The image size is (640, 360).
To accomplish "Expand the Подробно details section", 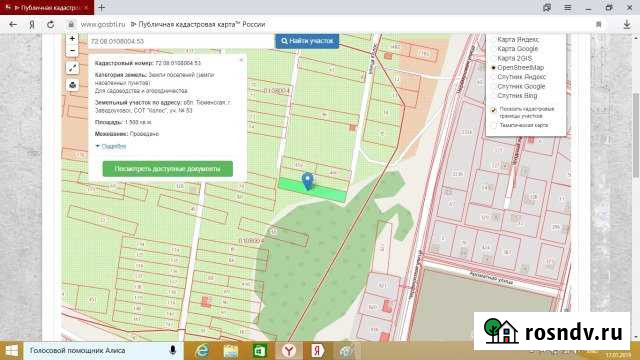I will 111,146.
